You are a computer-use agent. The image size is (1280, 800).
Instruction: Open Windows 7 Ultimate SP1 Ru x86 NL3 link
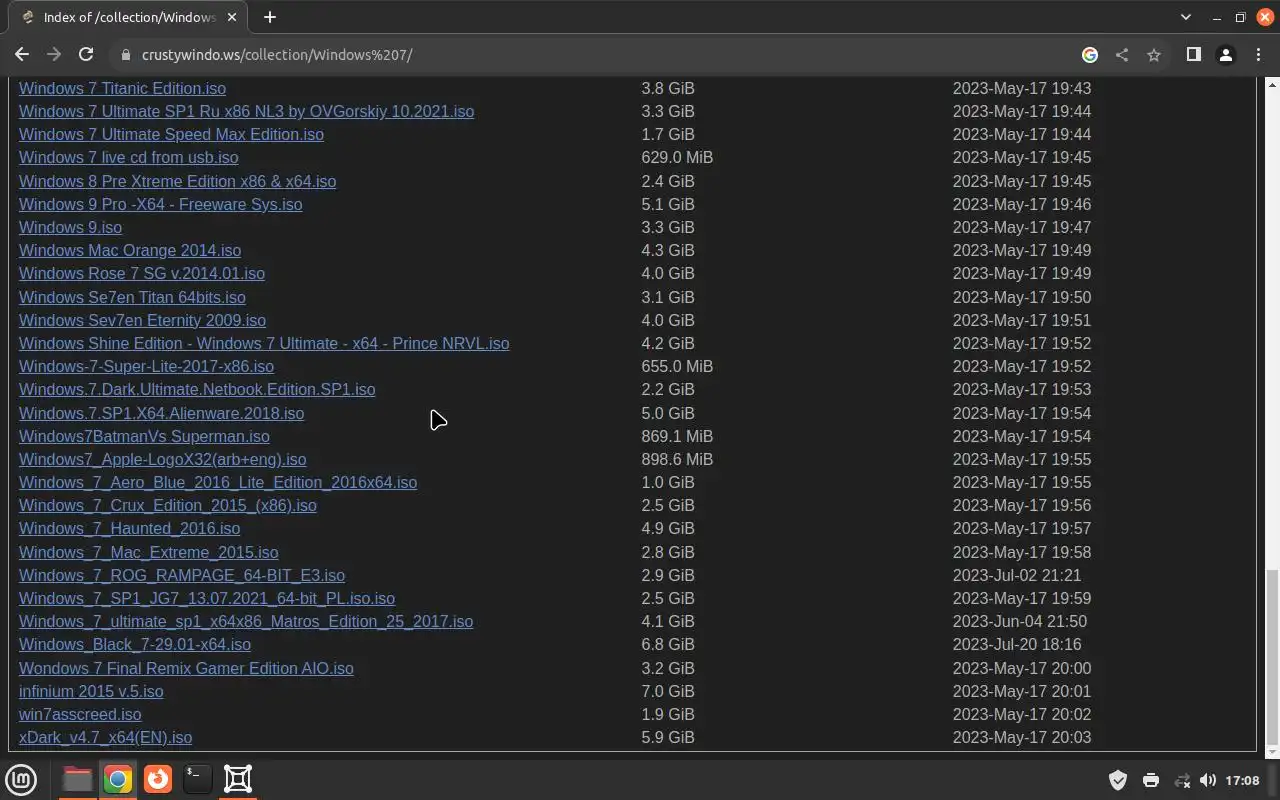tap(246, 111)
